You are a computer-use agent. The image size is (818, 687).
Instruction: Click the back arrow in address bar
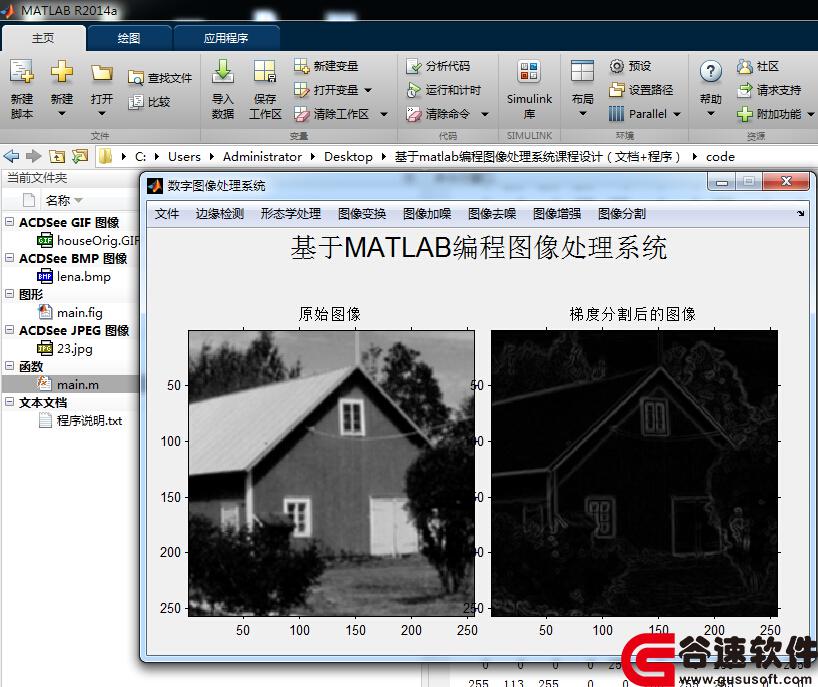click(x=11, y=156)
